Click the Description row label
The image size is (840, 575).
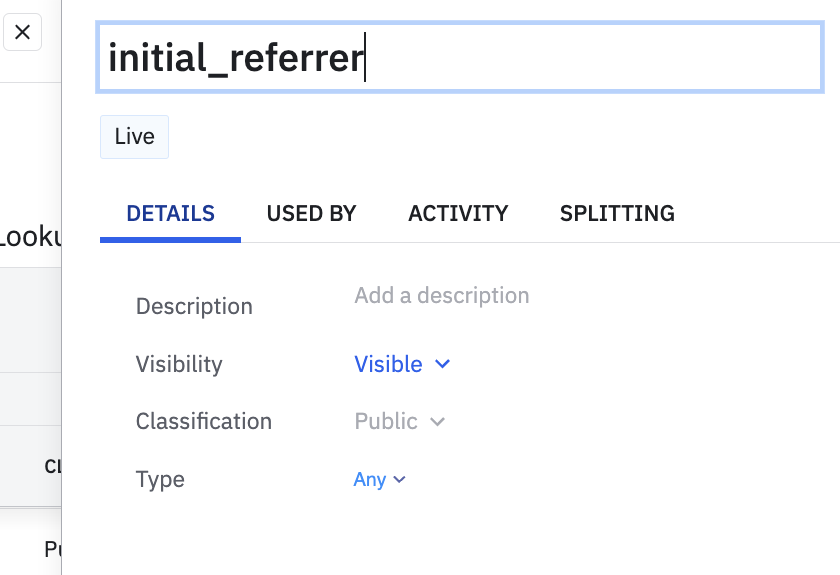194,306
